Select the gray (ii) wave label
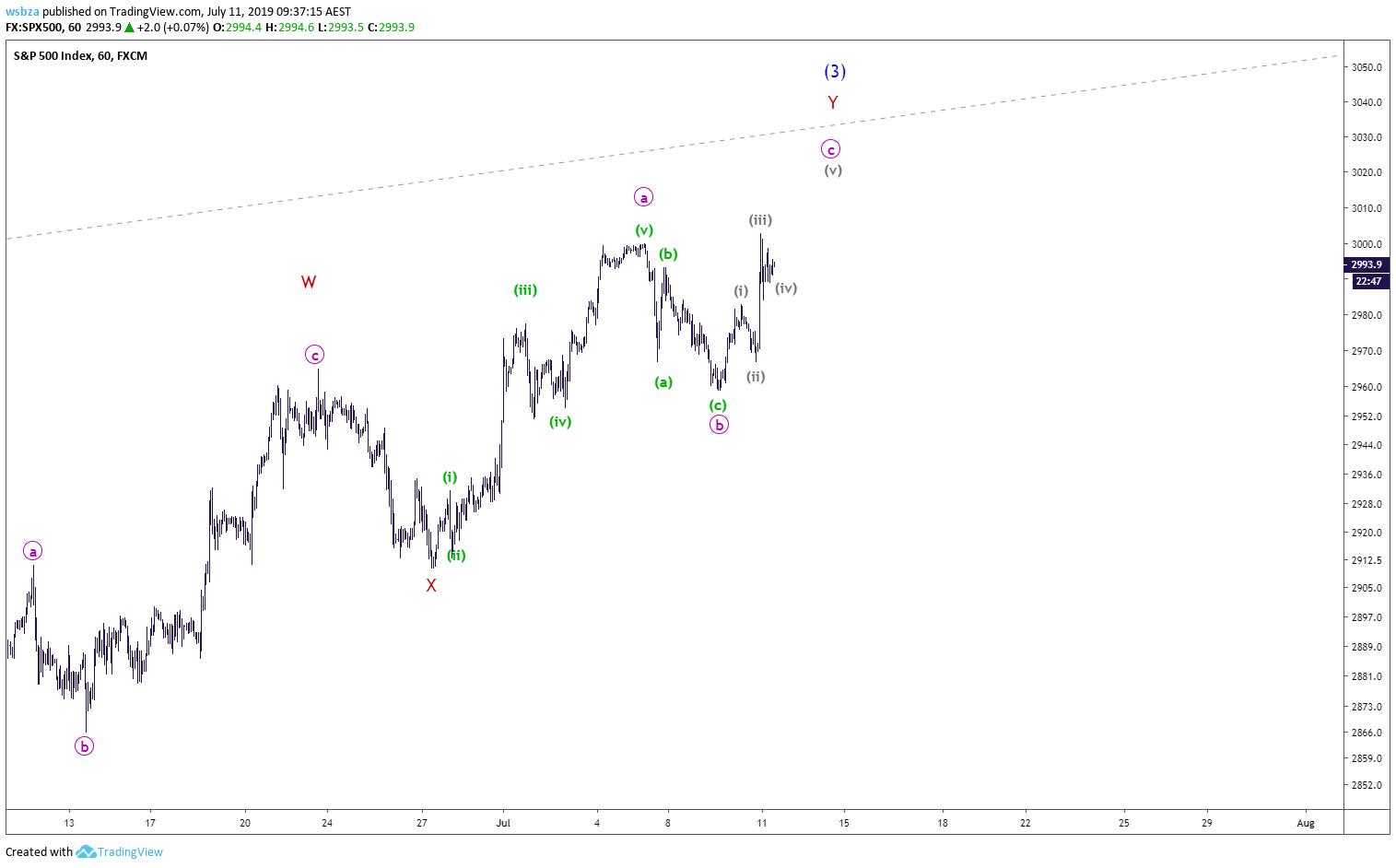 [x=756, y=377]
